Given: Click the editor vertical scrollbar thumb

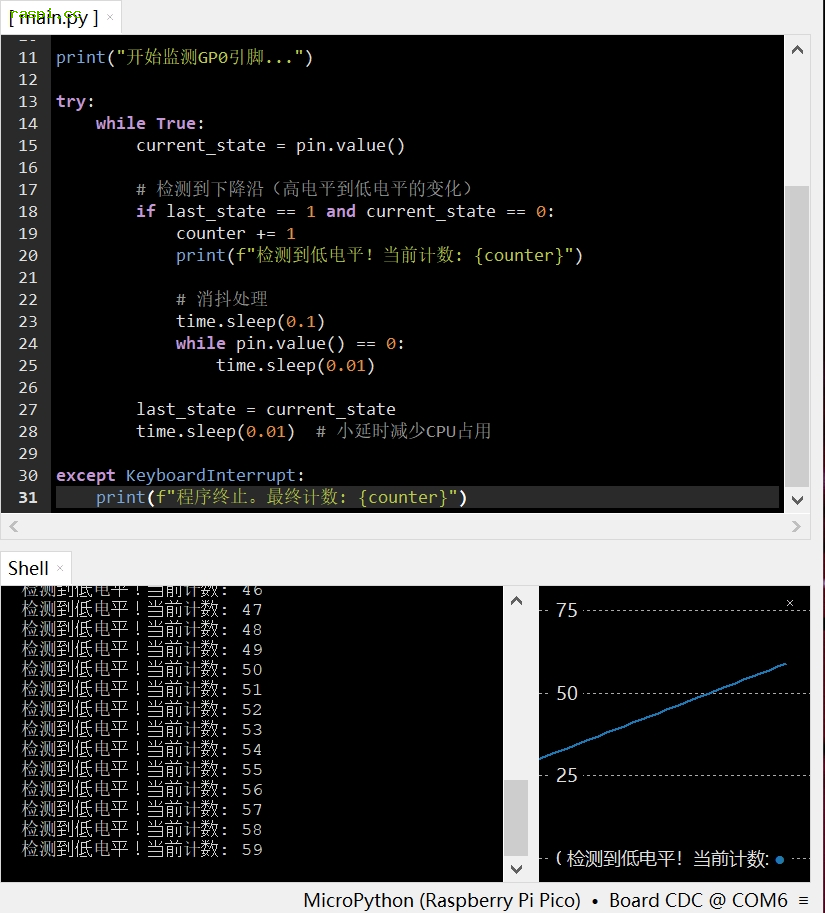Looking at the screenshot, I should 797,335.
